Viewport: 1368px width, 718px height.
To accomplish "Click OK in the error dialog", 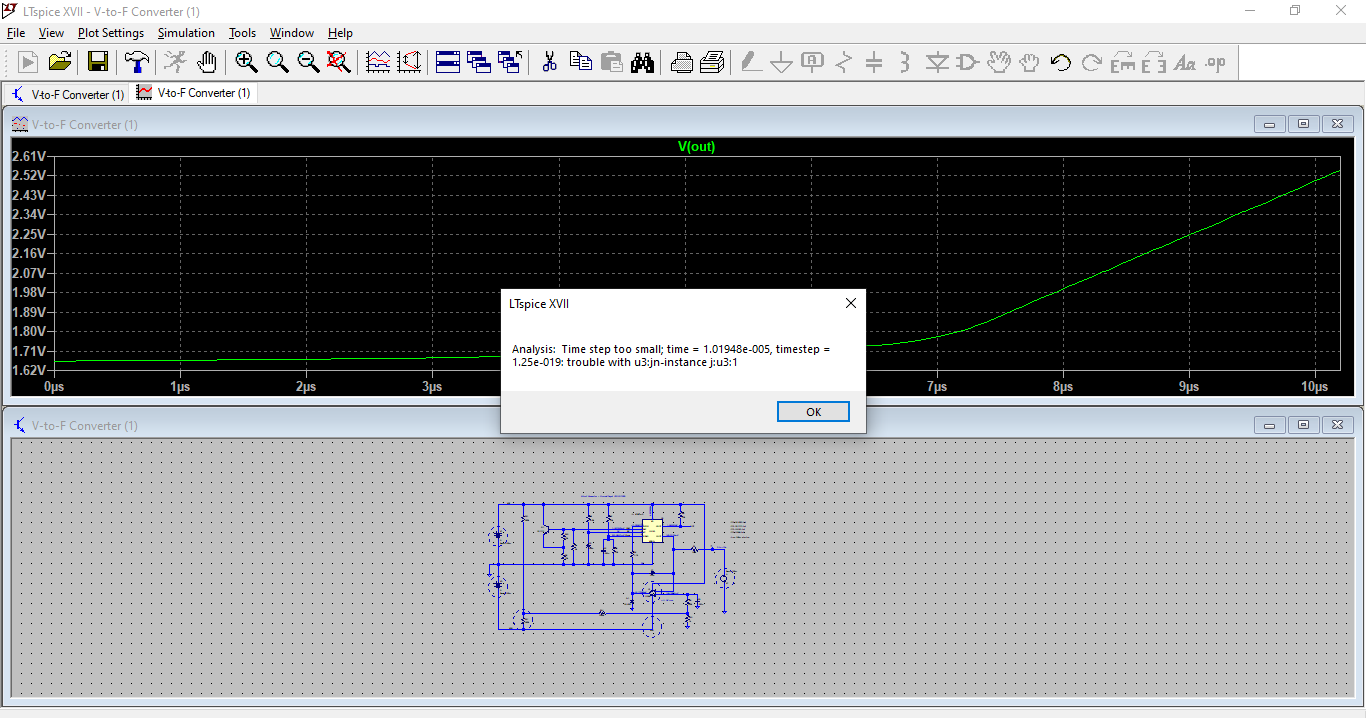I will point(813,412).
